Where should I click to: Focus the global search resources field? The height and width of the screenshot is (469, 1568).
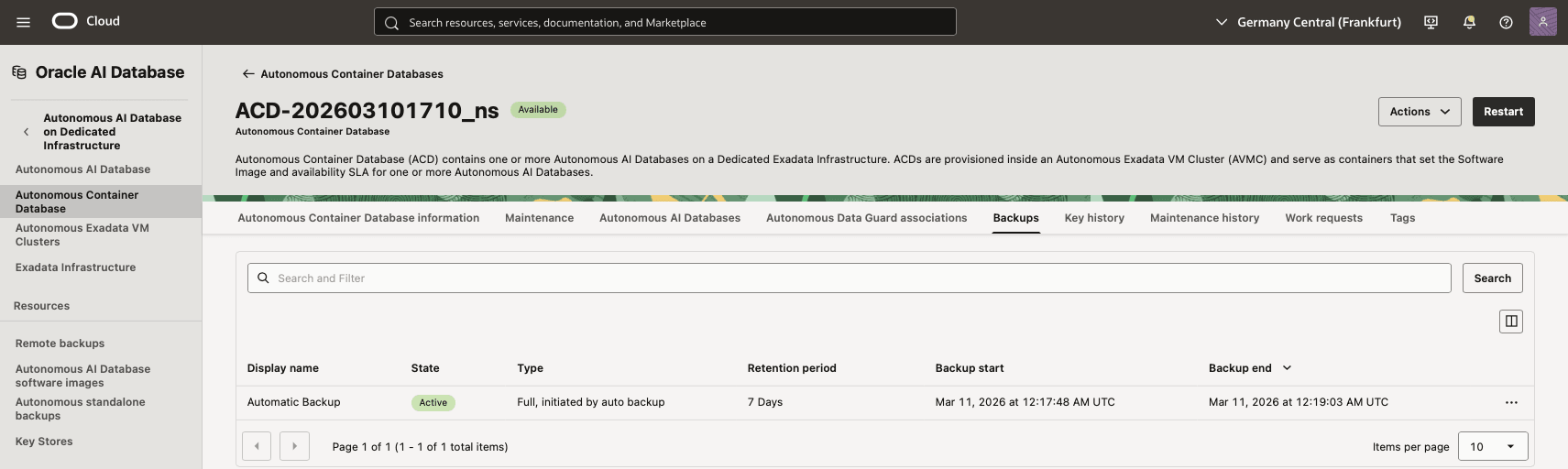[x=665, y=22]
